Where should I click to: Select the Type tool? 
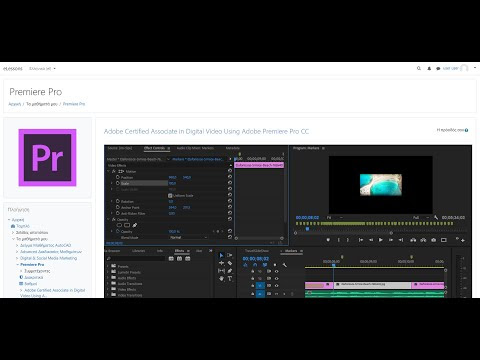[230, 278]
